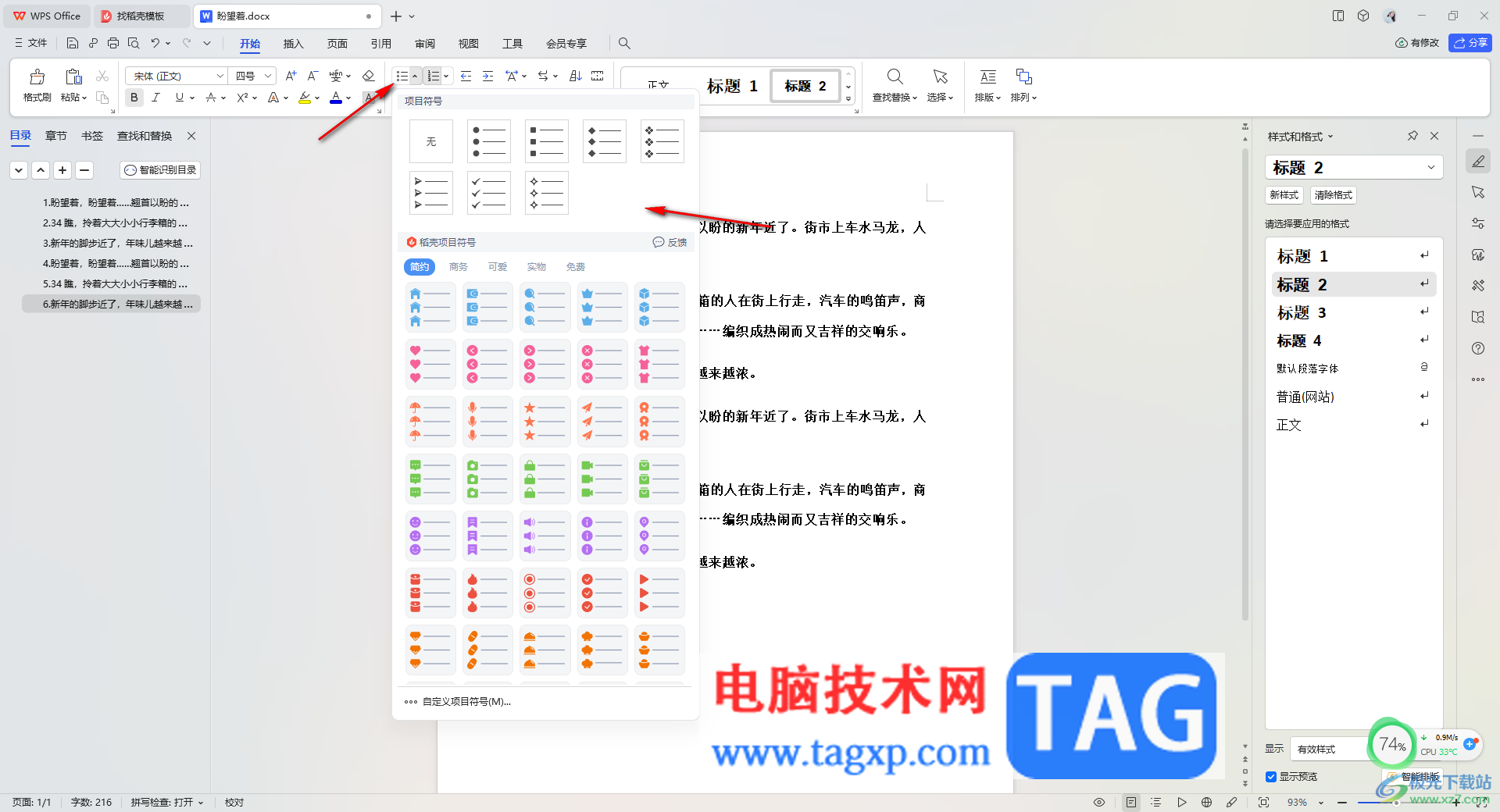Screen dimensions: 1500x812
Task: Click the print icon
Action: pyautogui.click(x=113, y=44)
